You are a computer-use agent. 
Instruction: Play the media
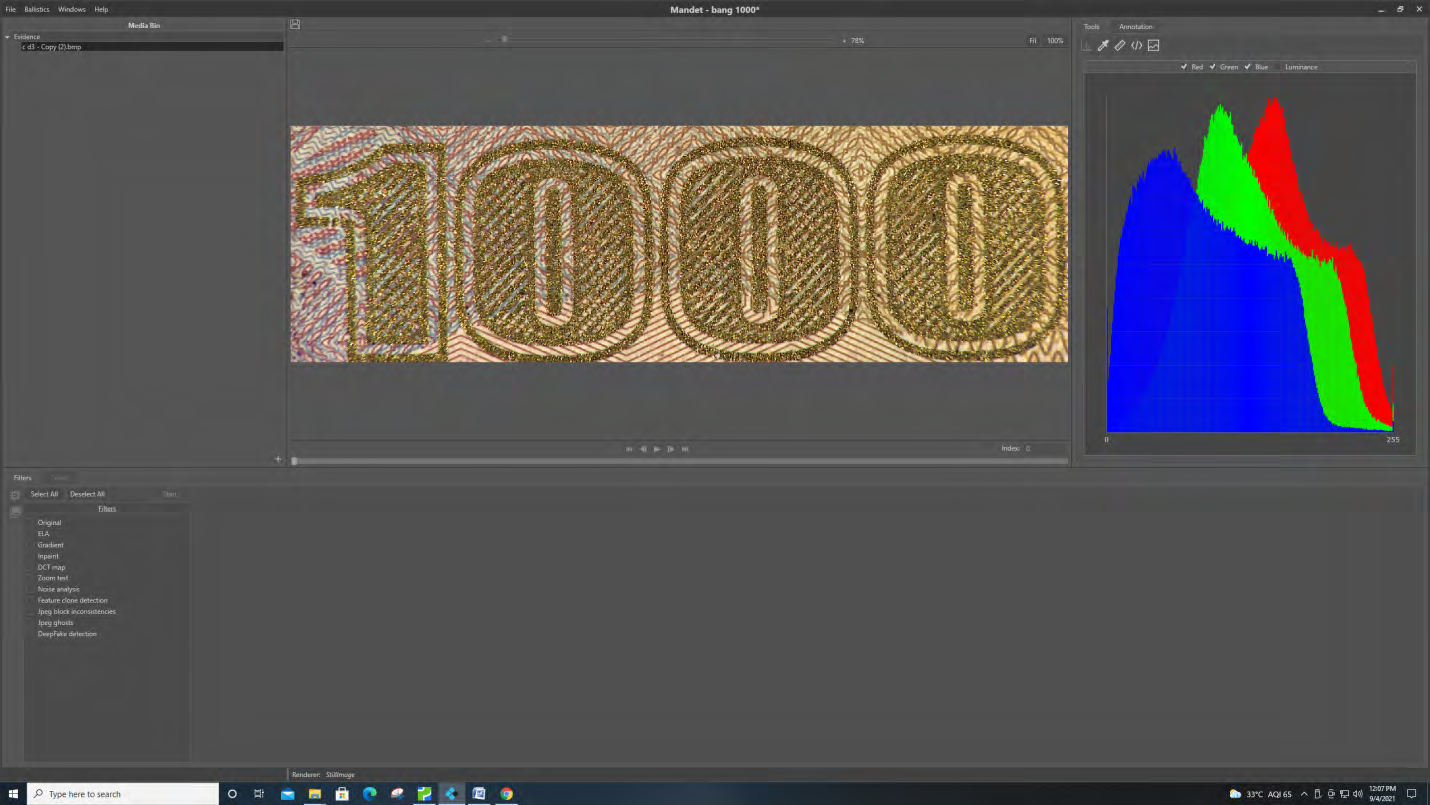[x=657, y=449]
